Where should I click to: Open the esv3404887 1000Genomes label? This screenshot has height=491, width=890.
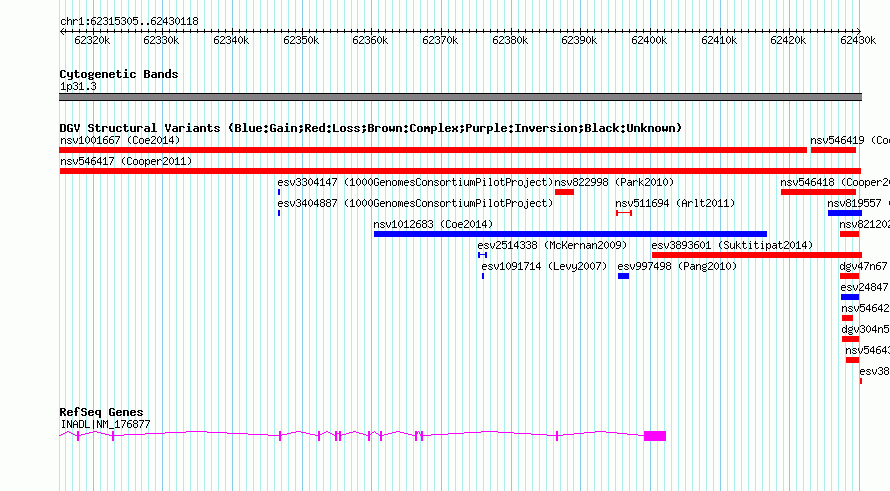click(x=415, y=203)
